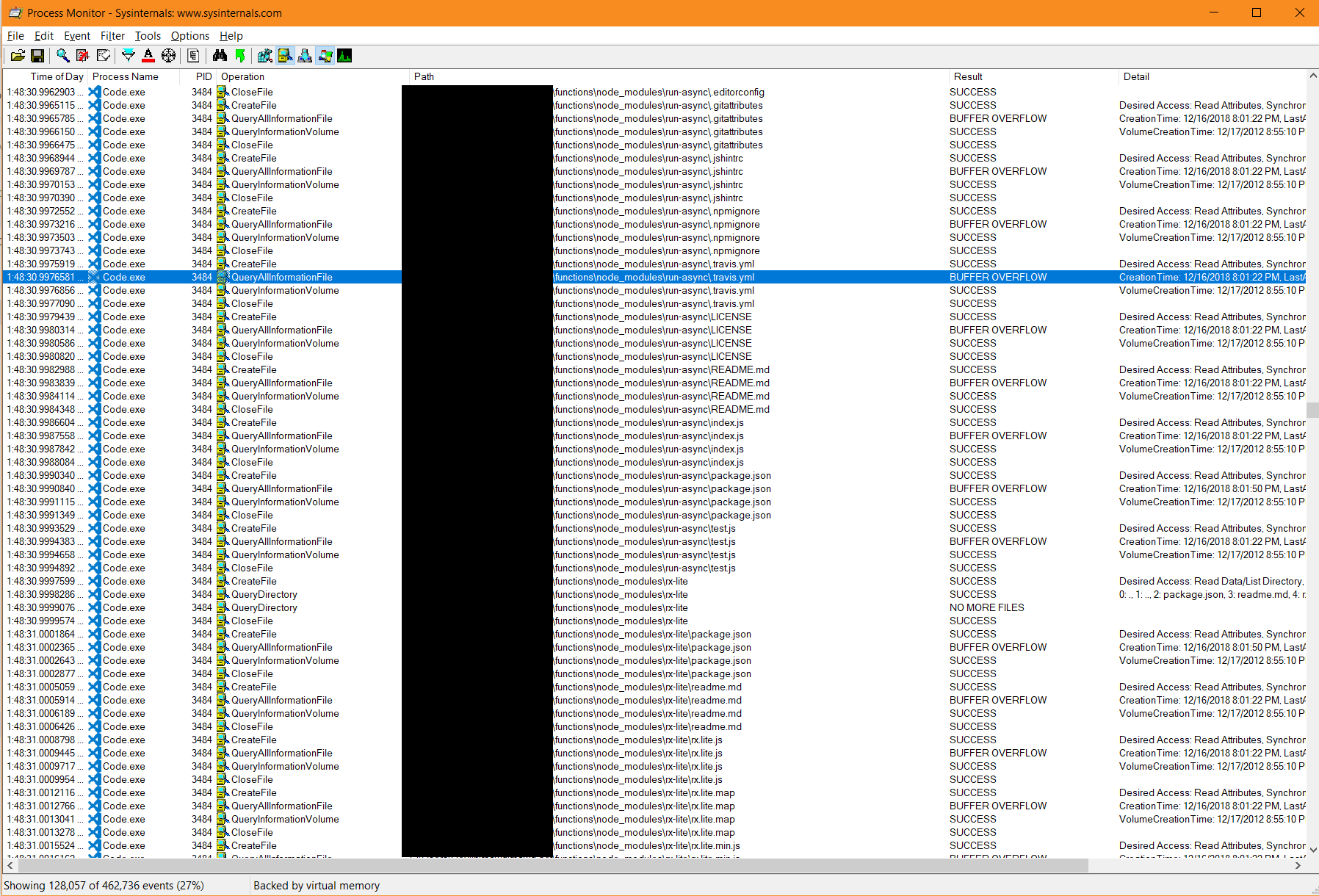The image size is (1319, 896).
Task: Click the Process Name column header
Action: click(134, 76)
